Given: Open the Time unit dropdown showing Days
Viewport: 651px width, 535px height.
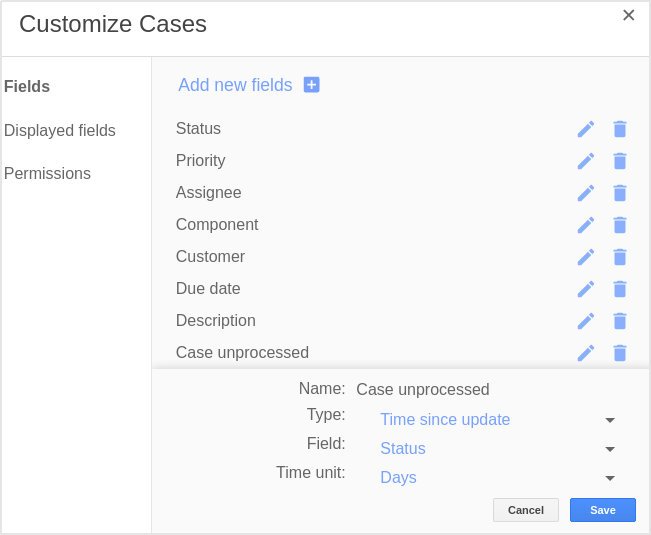Looking at the screenshot, I should [497, 478].
